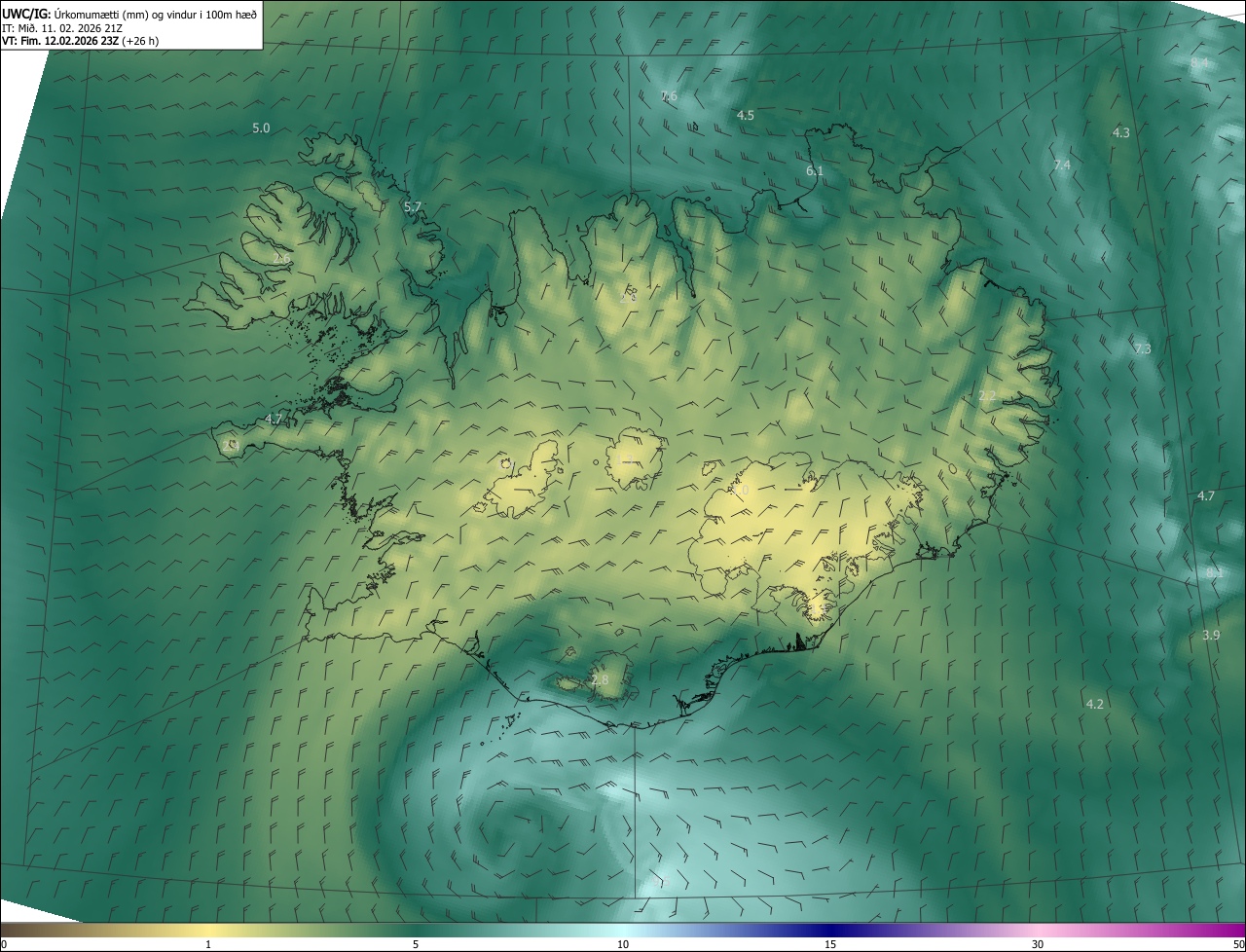Click the 8.1 precipitation value label
Viewport: 1246px width, 952px height.
click(x=1215, y=573)
